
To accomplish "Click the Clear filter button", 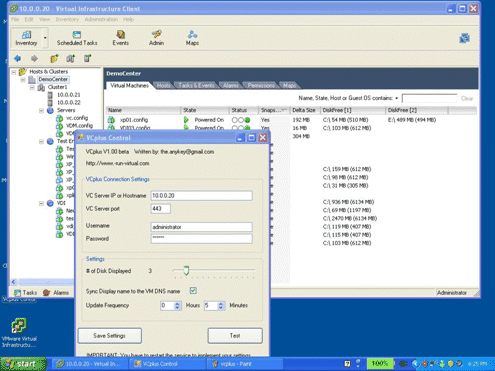I will [x=467, y=98].
